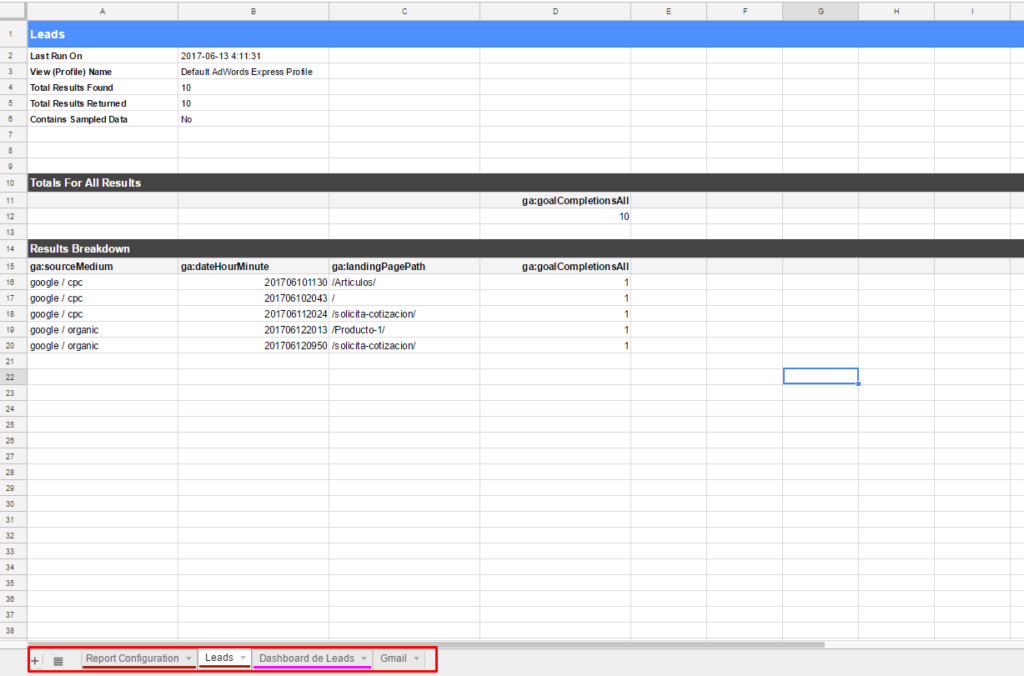Open Dashboard de Leads tab dropdown arrow

coord(364,658)
